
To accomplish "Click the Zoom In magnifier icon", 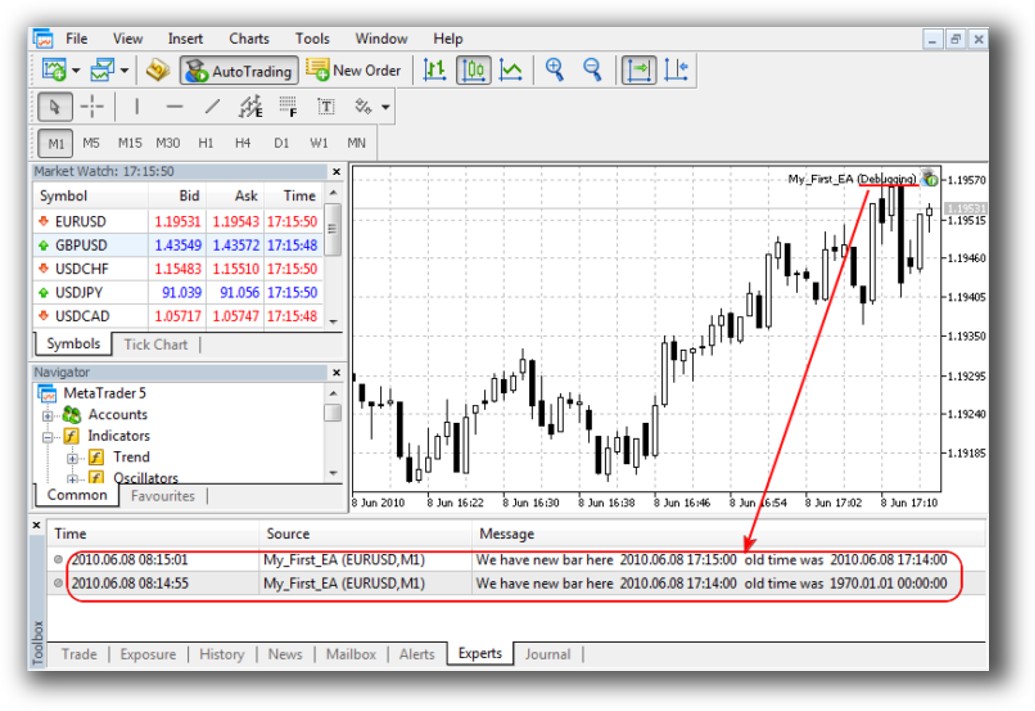I will click(x=554, y=70).
